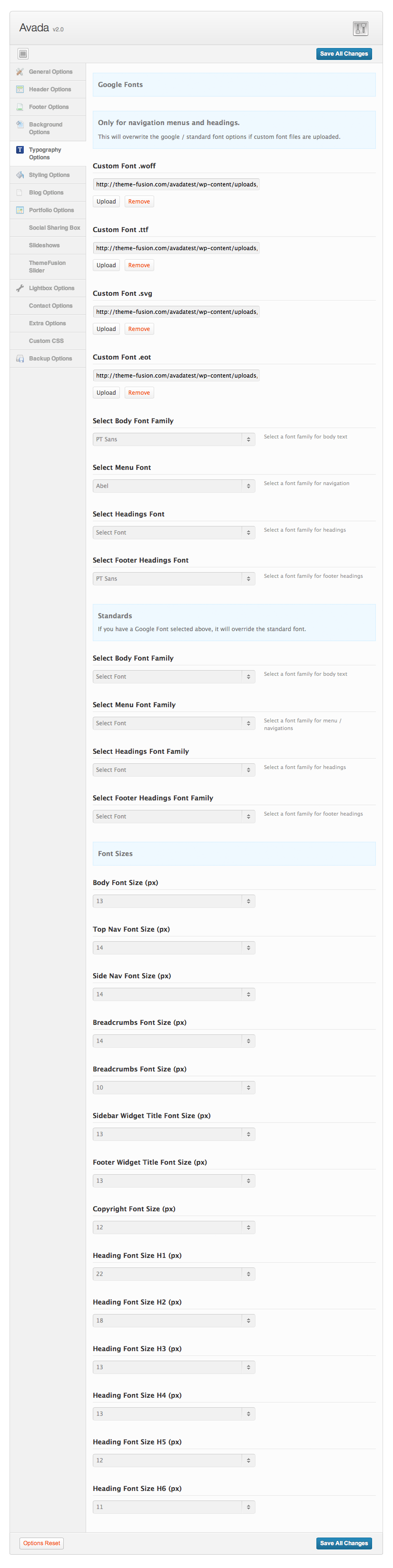
Task: Click the expand-all options icon beside Save
Action: [22, 54]
